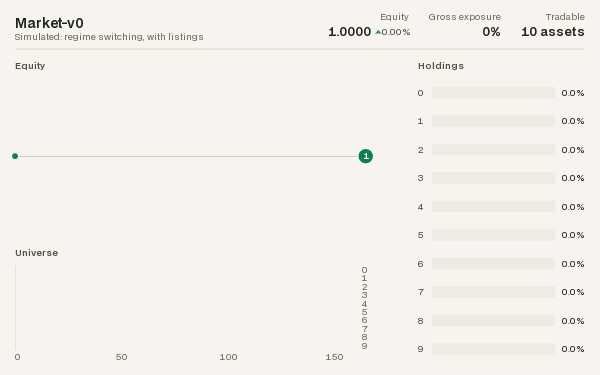The image size is (600, 375).
Task: Click the green end marker labeled 1 on equity line
Action: [x=366, y=156]
